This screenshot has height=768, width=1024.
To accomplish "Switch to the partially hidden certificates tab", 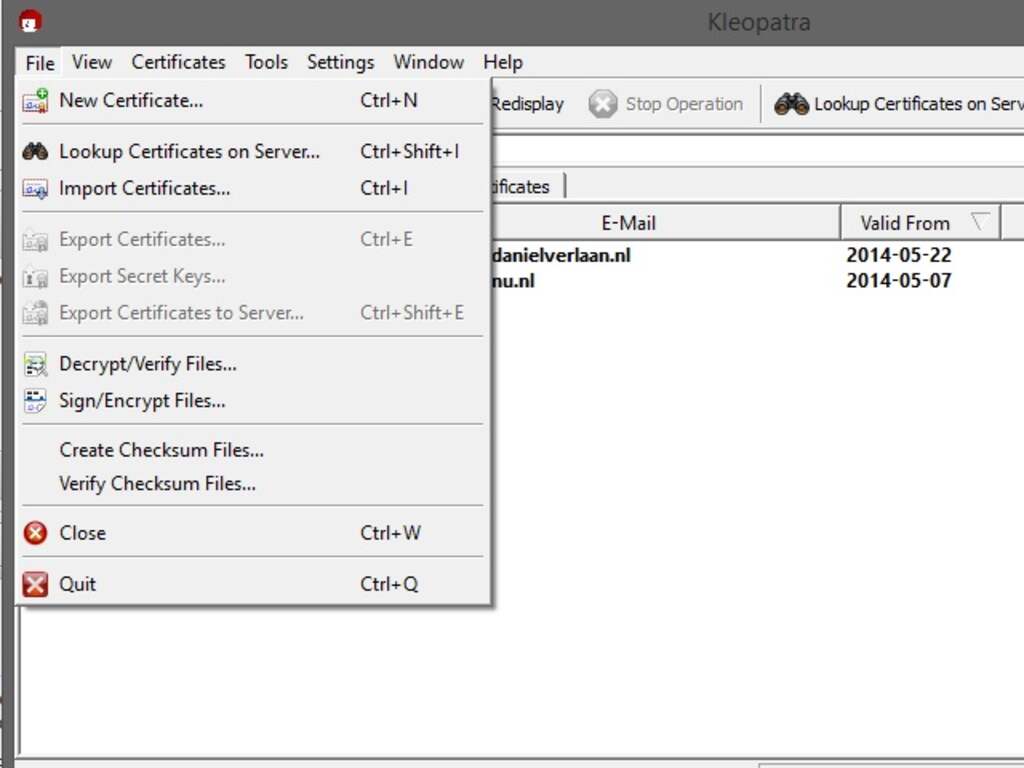I will tap(528, 187).
